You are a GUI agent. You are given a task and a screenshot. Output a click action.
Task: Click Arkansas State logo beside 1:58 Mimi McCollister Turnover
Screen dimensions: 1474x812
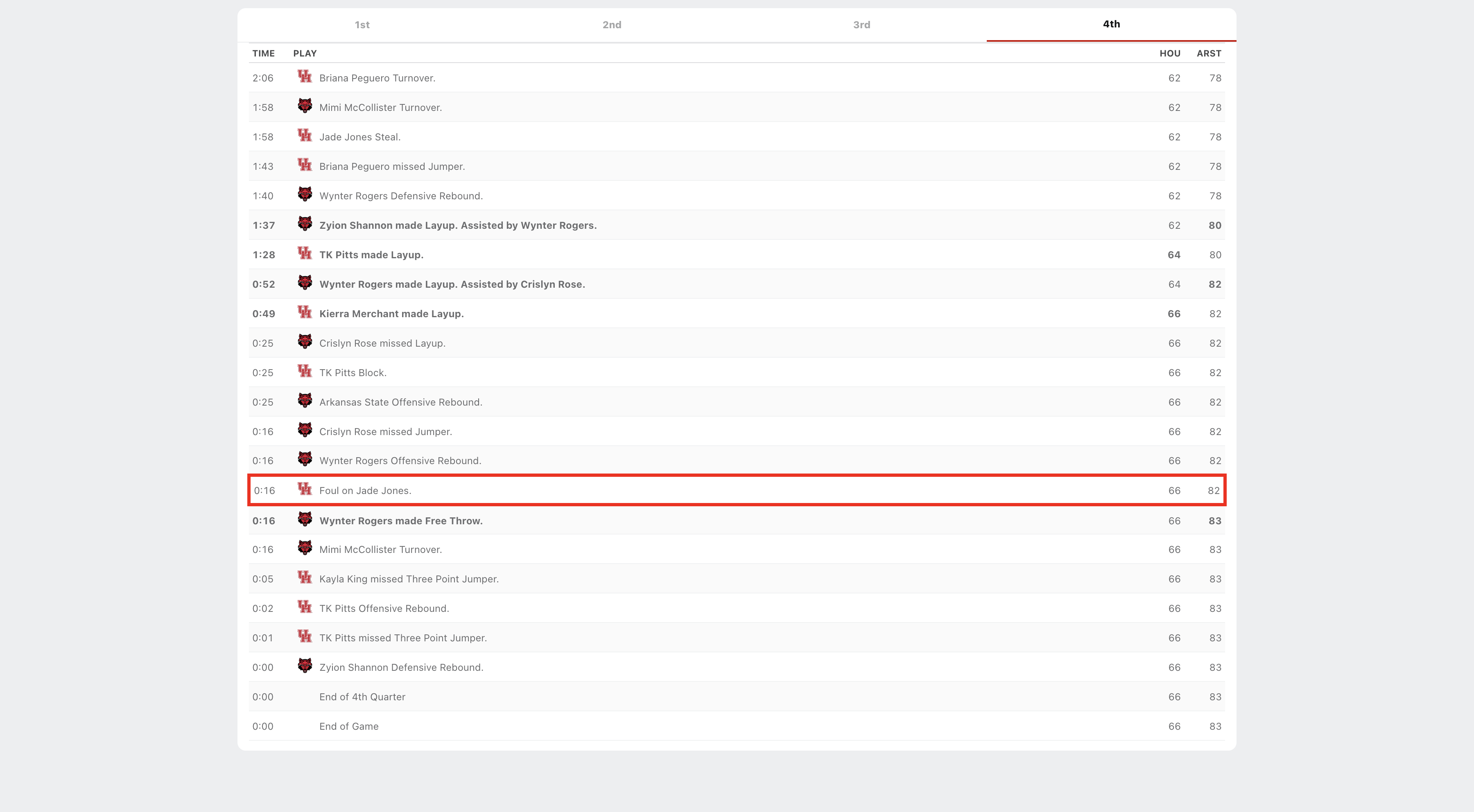[304, 106]
